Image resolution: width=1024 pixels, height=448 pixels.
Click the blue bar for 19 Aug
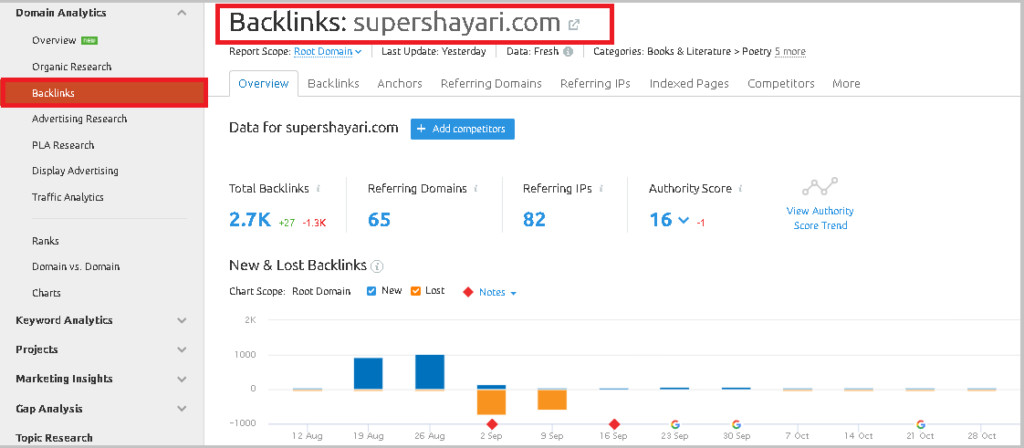pyautogui.click(x=368, y=374)
